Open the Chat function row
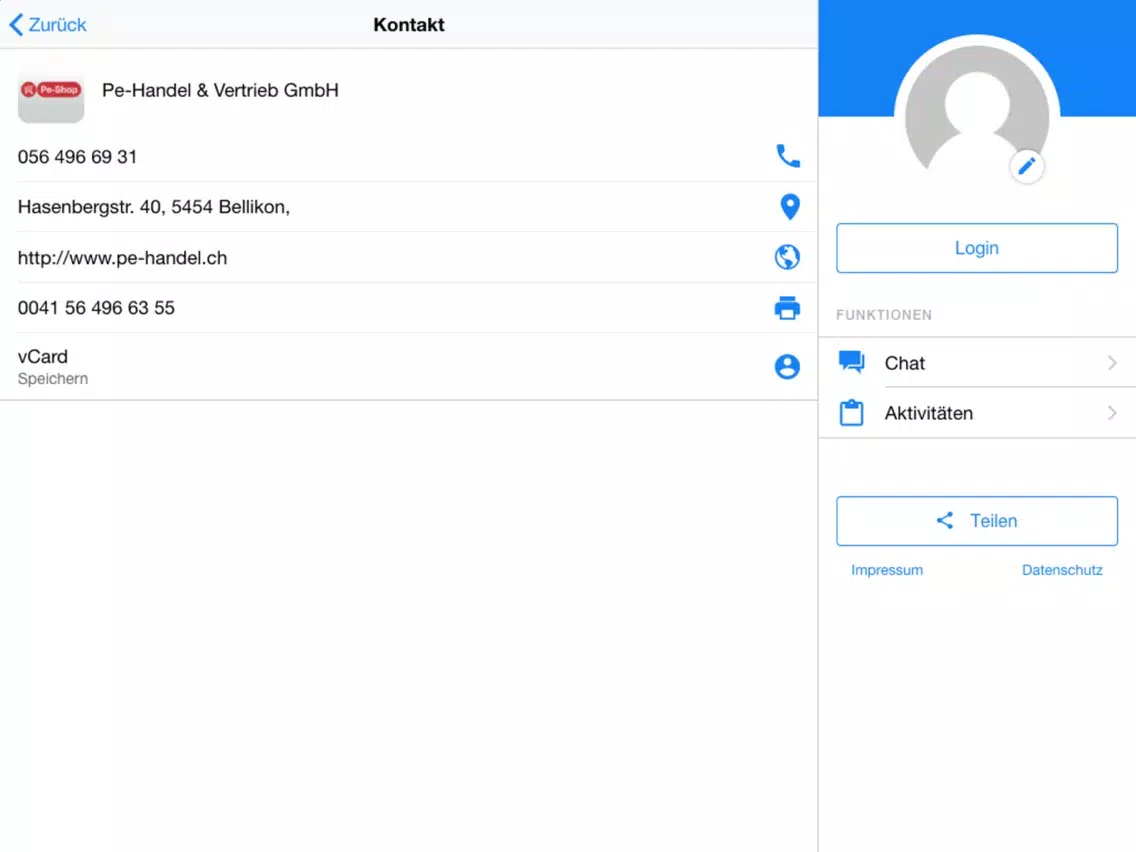The image size is (1136, 852). (x=977, y=362)
